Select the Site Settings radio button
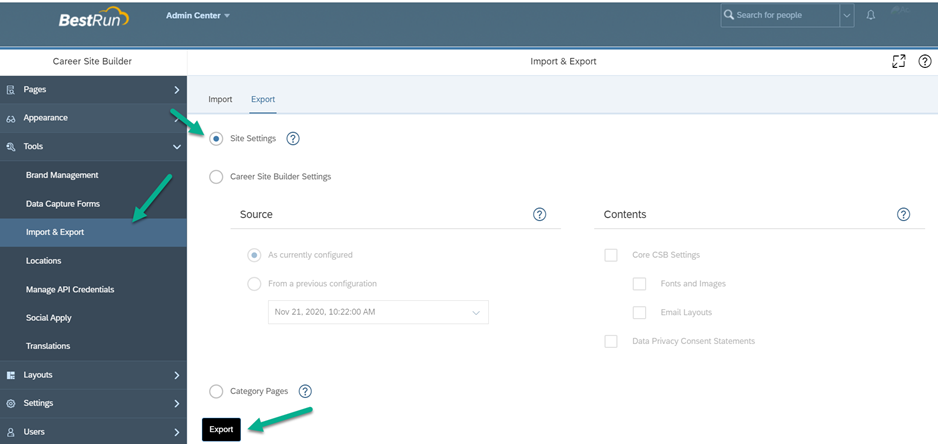This screenshot has width=938, height=444. click(x=216, y=139)
